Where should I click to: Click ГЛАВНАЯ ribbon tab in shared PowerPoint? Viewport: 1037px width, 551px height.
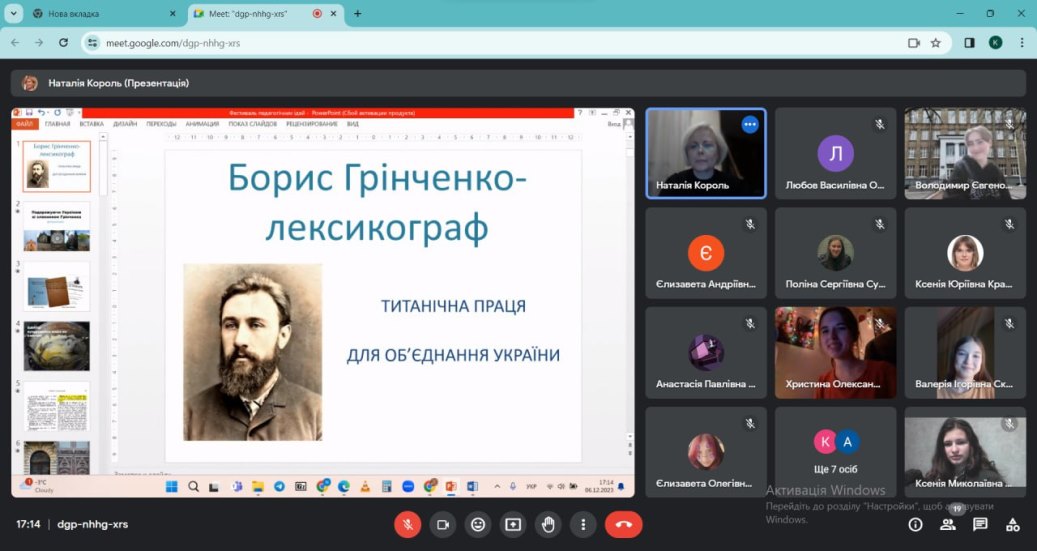click(x=58, y=124)
